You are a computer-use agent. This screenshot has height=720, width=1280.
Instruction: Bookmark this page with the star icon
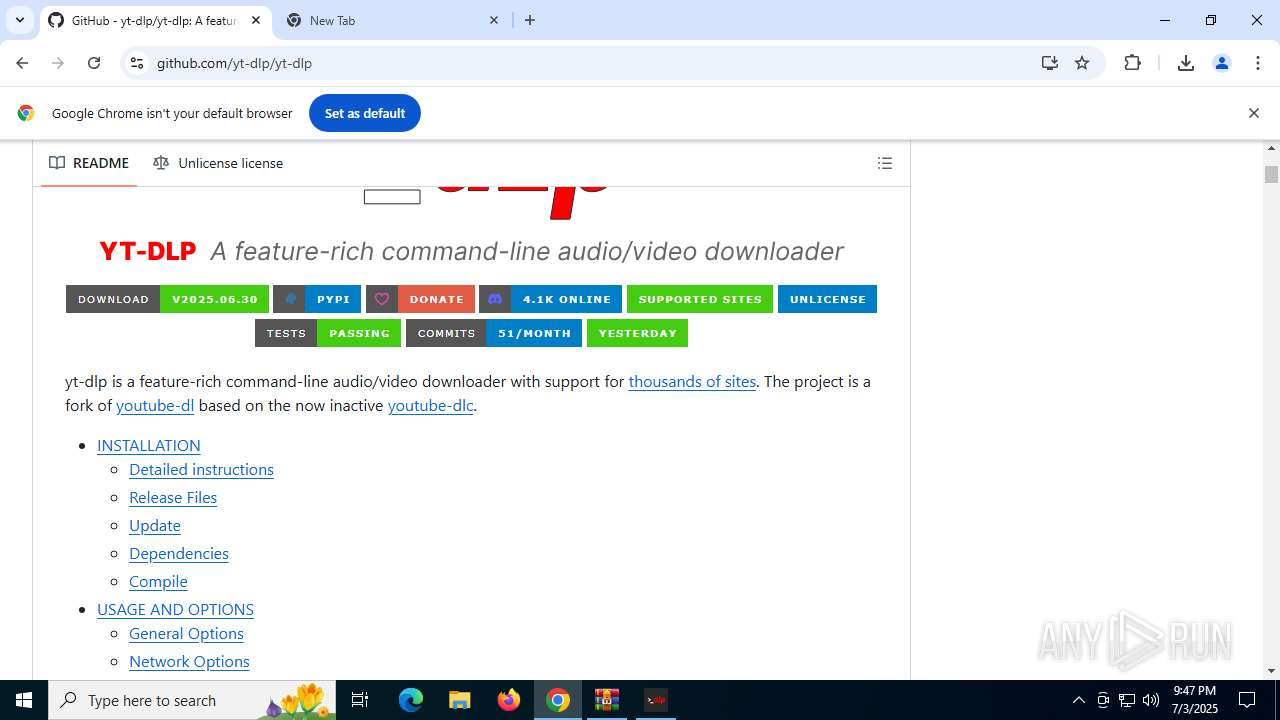point(1082,63)
